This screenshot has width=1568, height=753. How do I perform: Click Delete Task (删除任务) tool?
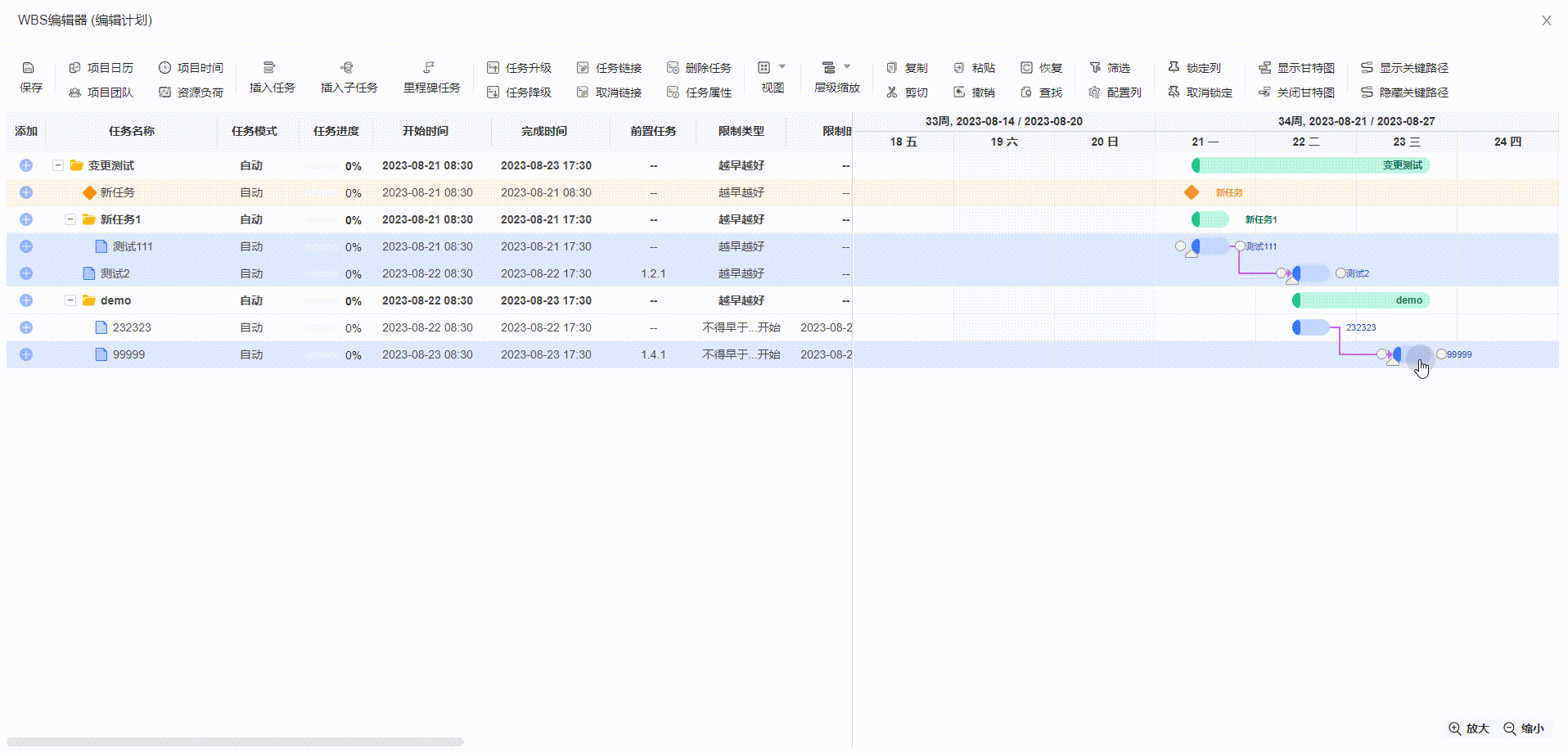(699, 68)
